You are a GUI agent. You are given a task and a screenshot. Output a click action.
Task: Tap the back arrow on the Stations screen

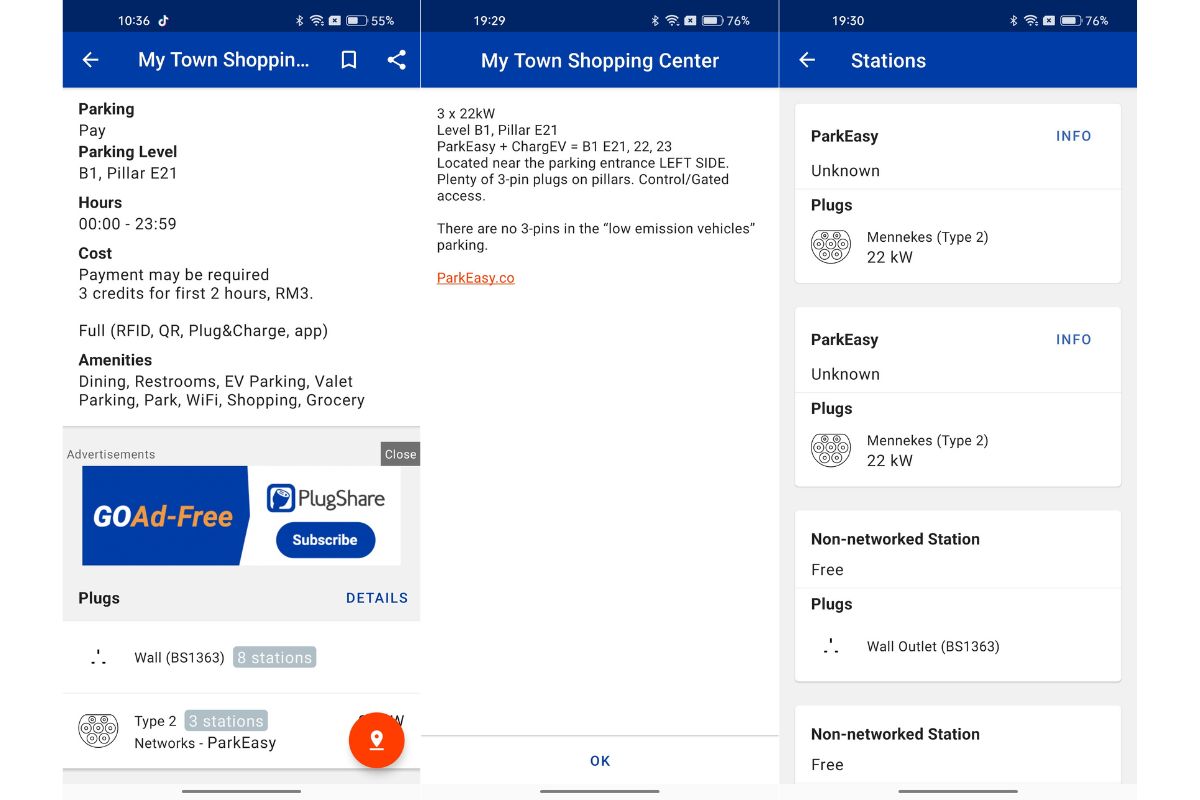coord(806,60)
